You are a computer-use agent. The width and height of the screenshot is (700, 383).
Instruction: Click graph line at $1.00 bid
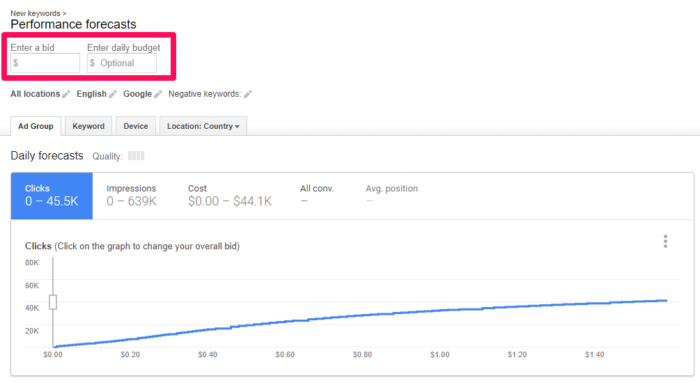point(440,310)
